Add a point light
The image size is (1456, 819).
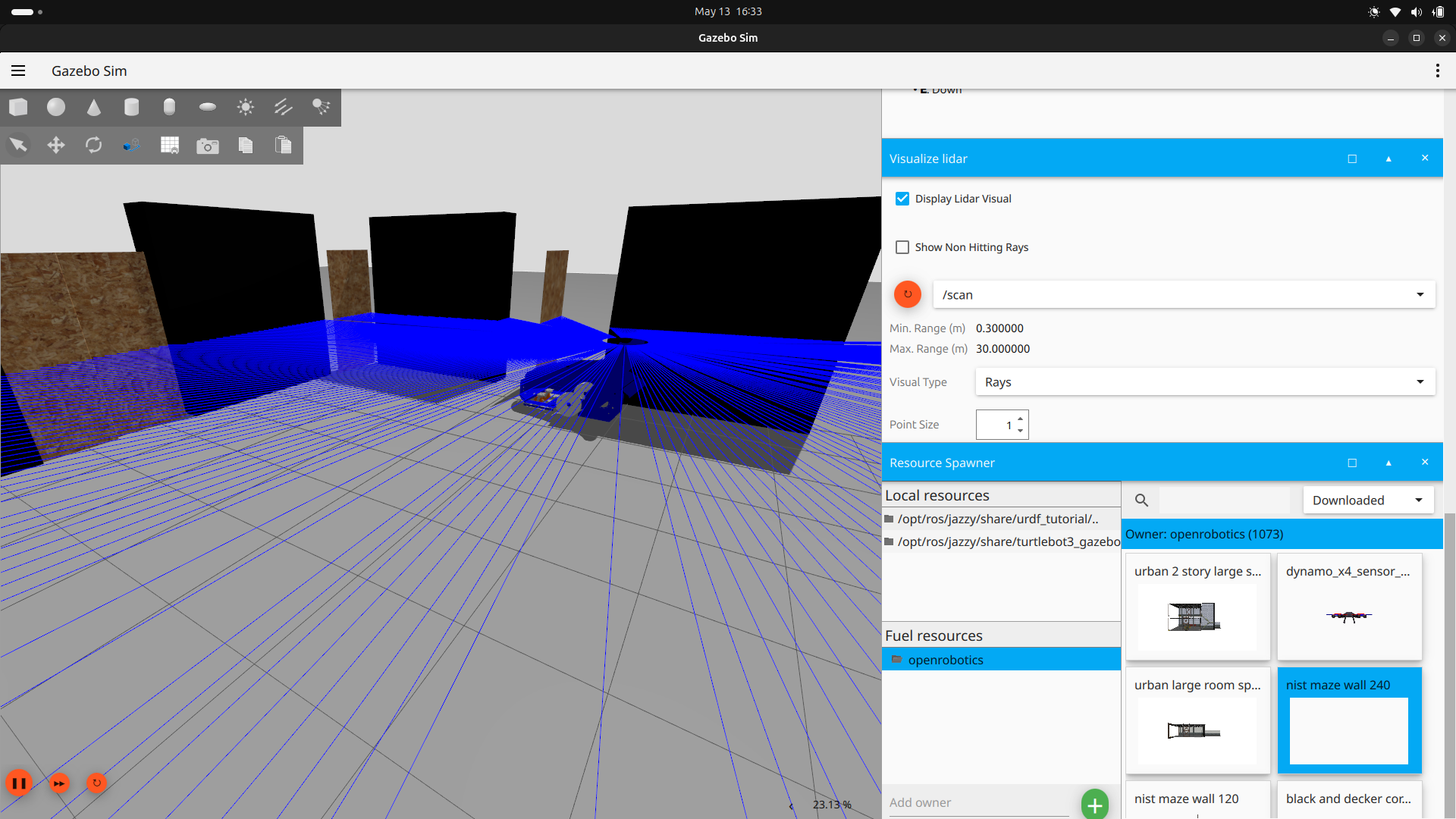[245, 108]
